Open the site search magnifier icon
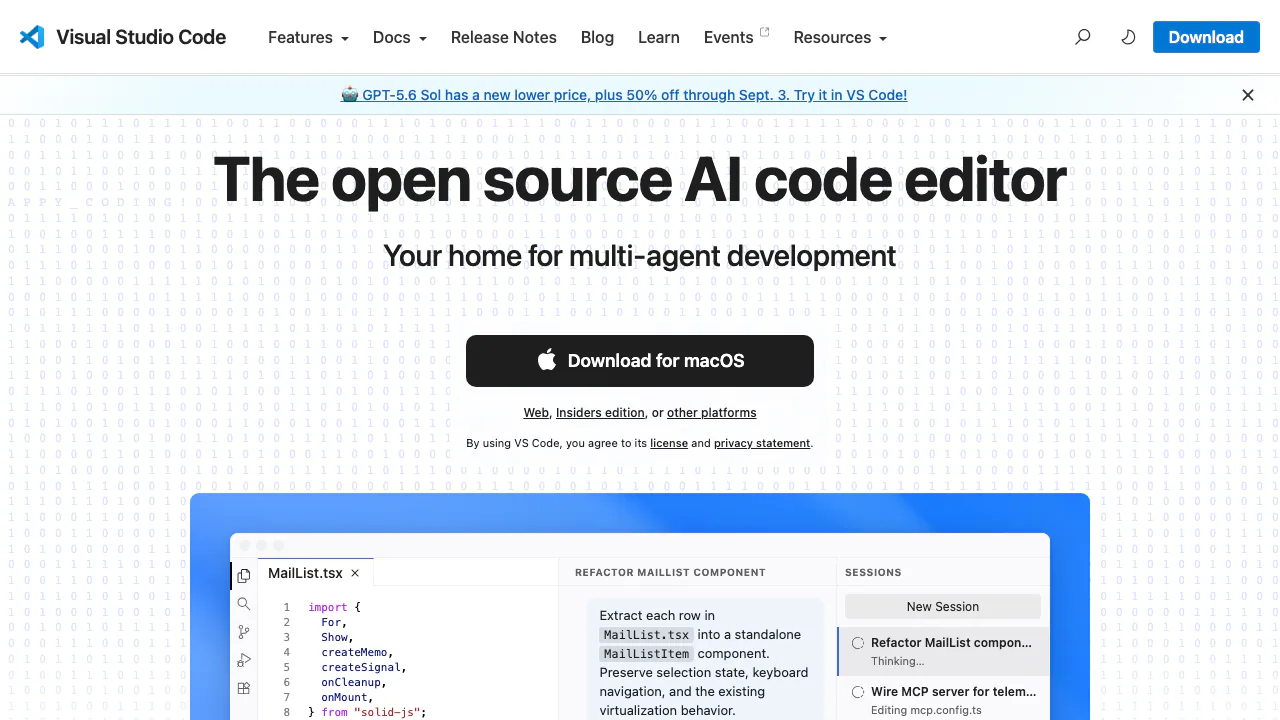The width and height of the screenshot is (1280, 720). [1082, 37]
